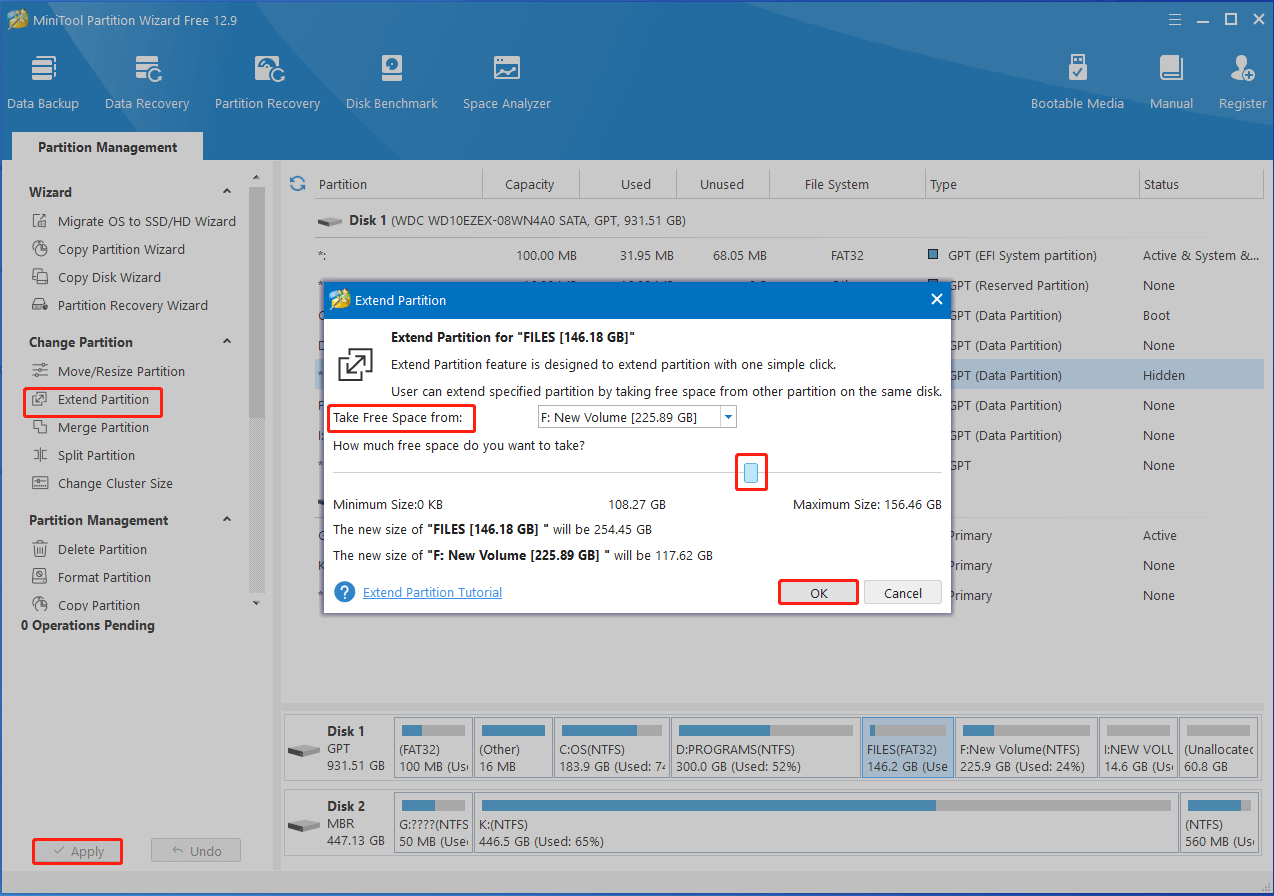
Task: Select the G: 50 MB block on Disk 2
Action: (433, 822)
